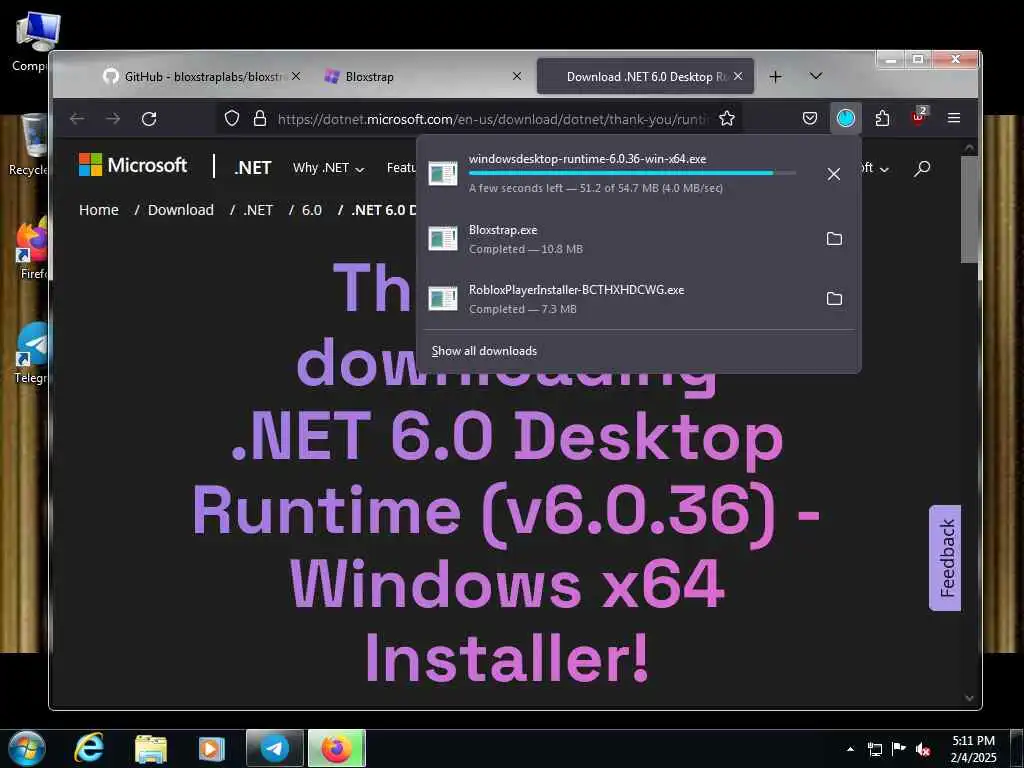The height and width of the screenshot is (768, 1024).
Task: Close the Bloxstrap tab
Action: coord(517,76)
